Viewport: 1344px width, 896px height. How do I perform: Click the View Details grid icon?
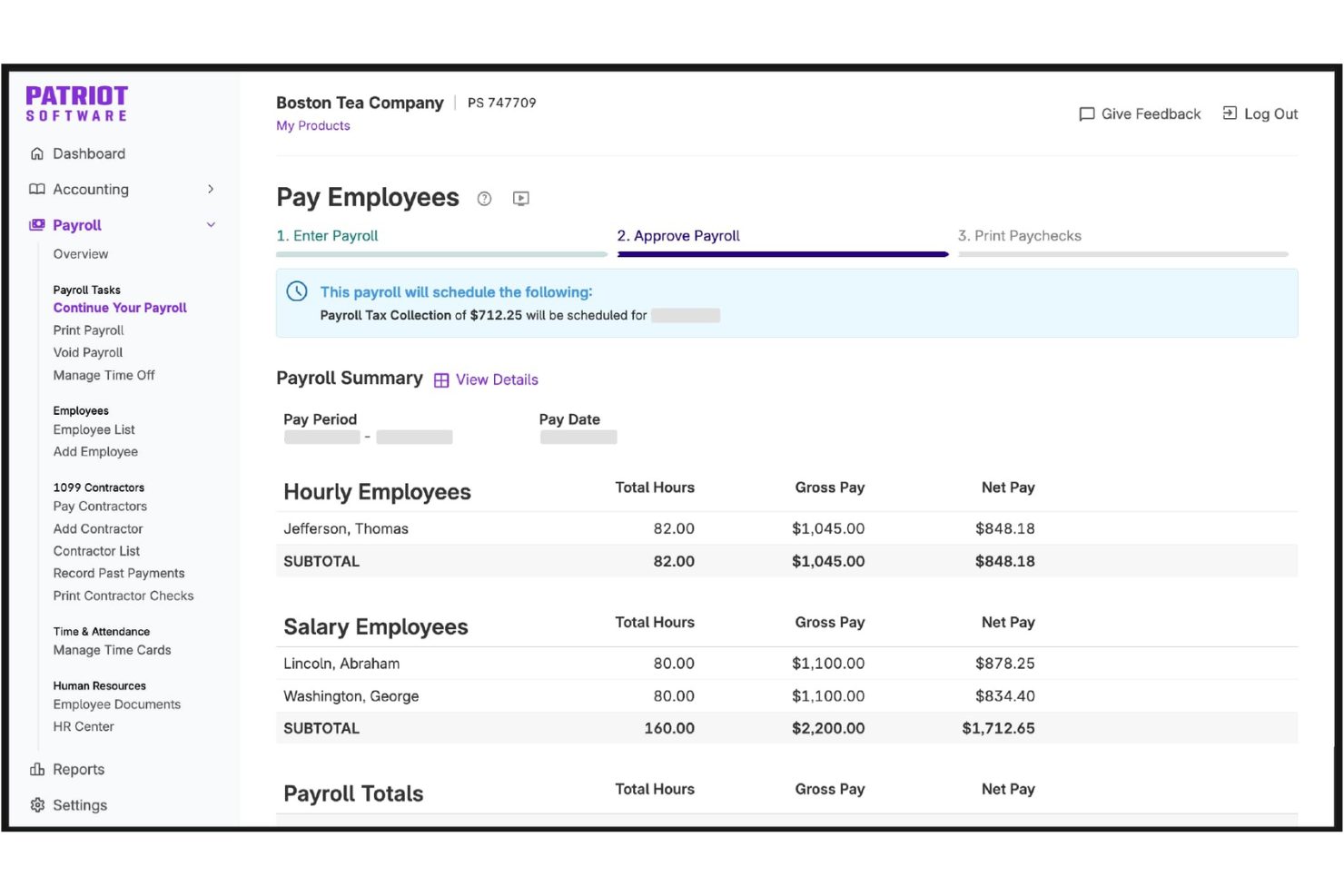coord(441,380)
